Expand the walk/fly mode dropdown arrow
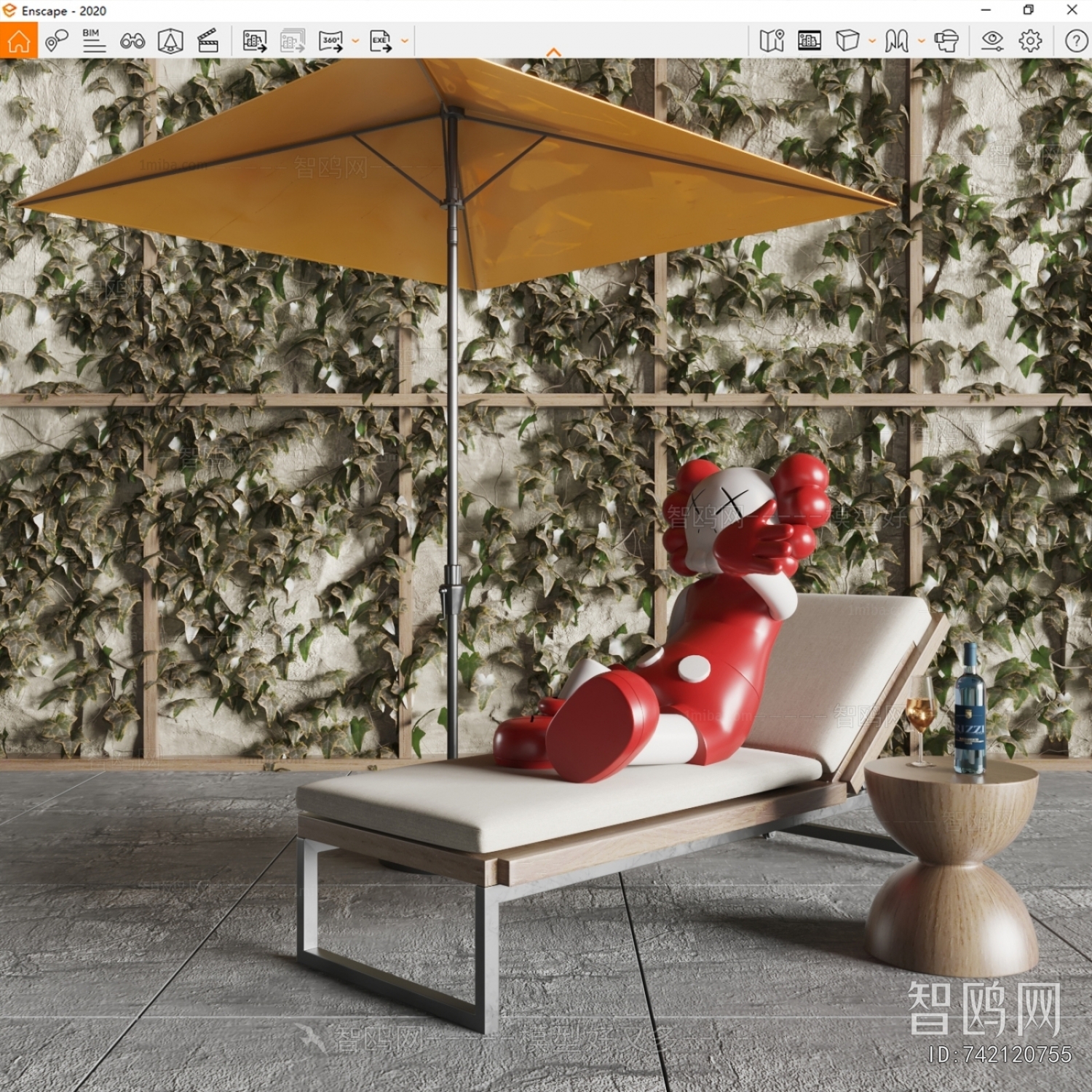The height and width of the screenshot is (1092, 1092). [922, 41]
